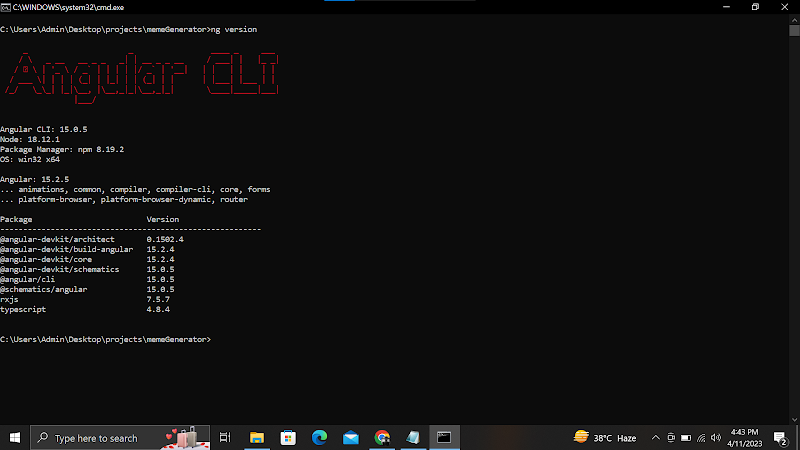Click the bottom command prompt line

tap(106, 339)
